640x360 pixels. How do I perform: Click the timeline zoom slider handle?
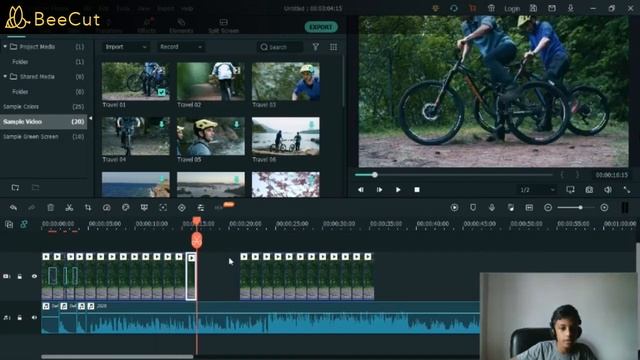(580, 208)
